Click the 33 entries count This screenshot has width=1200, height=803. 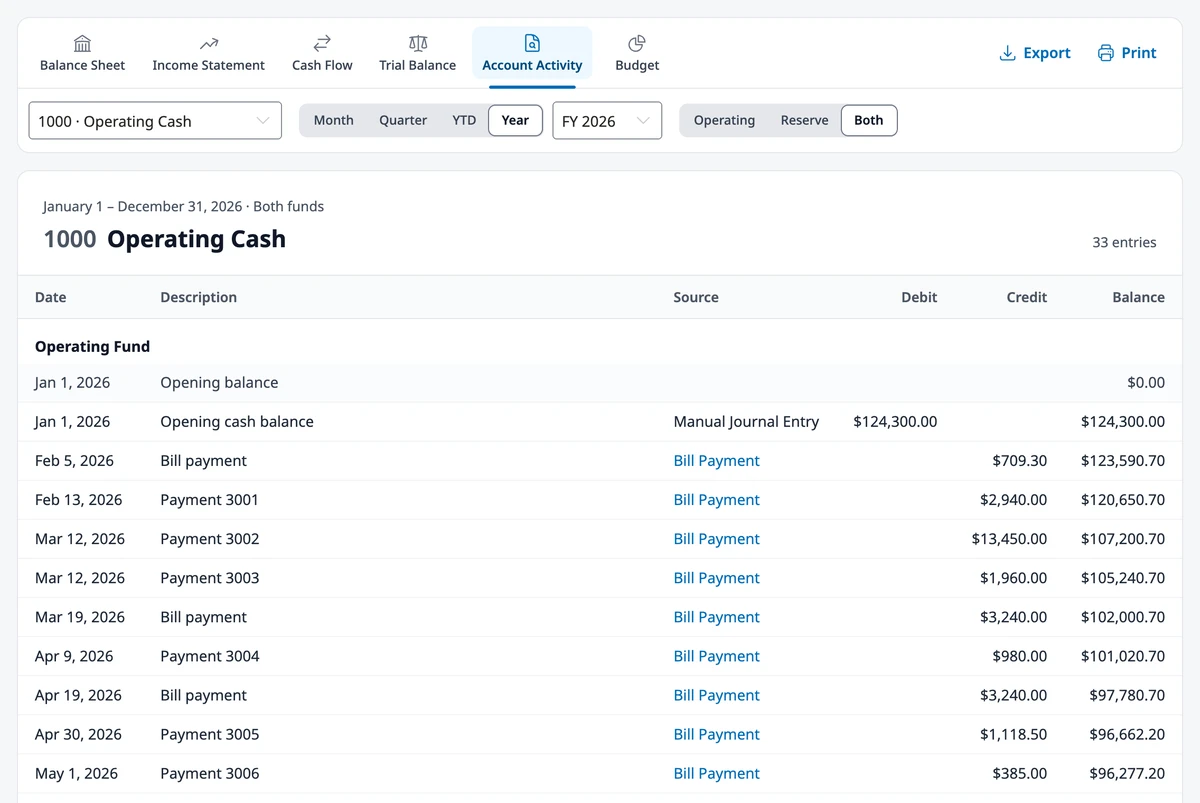[x=1124, y=242]
